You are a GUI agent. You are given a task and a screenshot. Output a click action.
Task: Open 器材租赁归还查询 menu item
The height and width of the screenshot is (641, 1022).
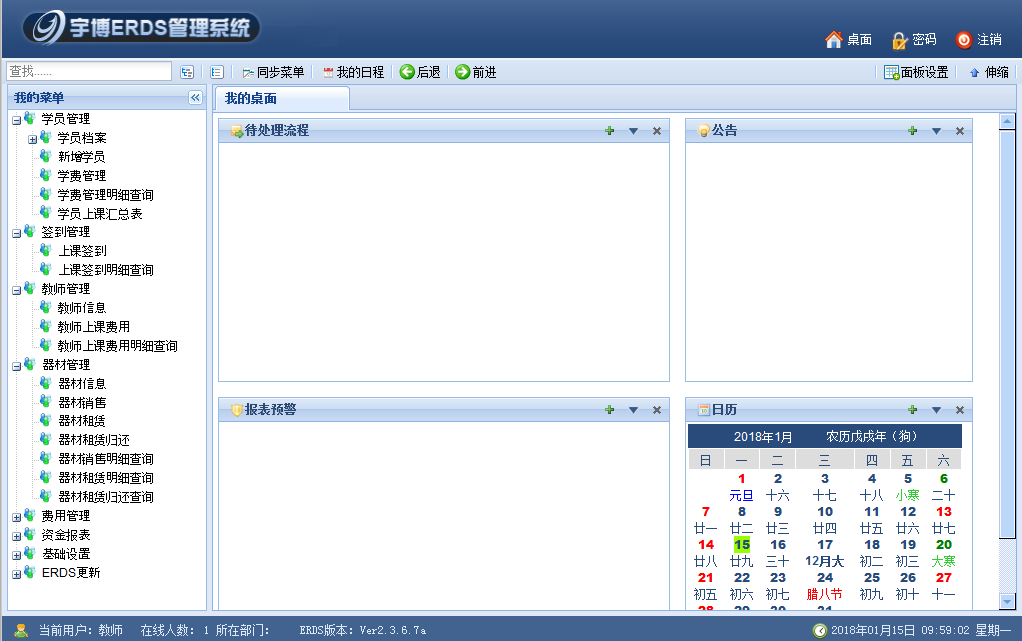pyautogui.click(x=106, y=497)
